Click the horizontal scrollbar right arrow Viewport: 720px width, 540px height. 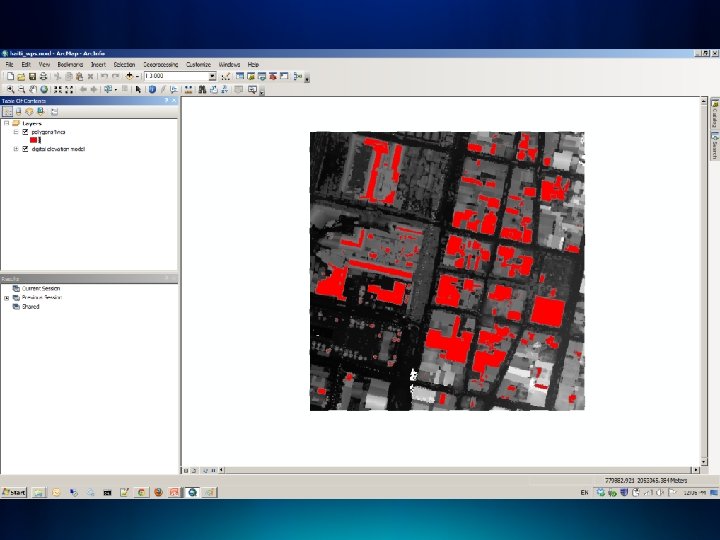click(696, 470)
